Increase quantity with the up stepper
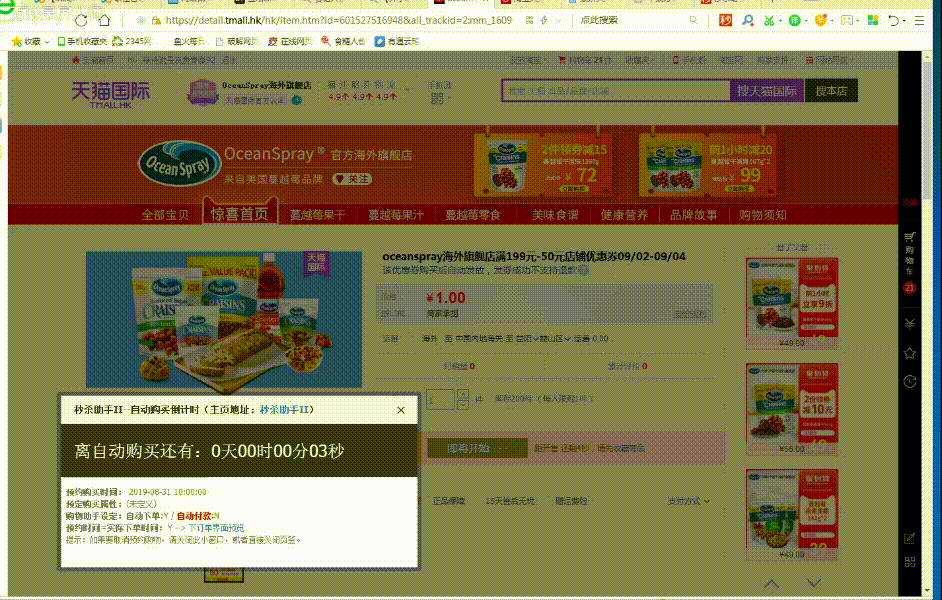The height and width of the screenshot is (600, 942). (463, 394)
